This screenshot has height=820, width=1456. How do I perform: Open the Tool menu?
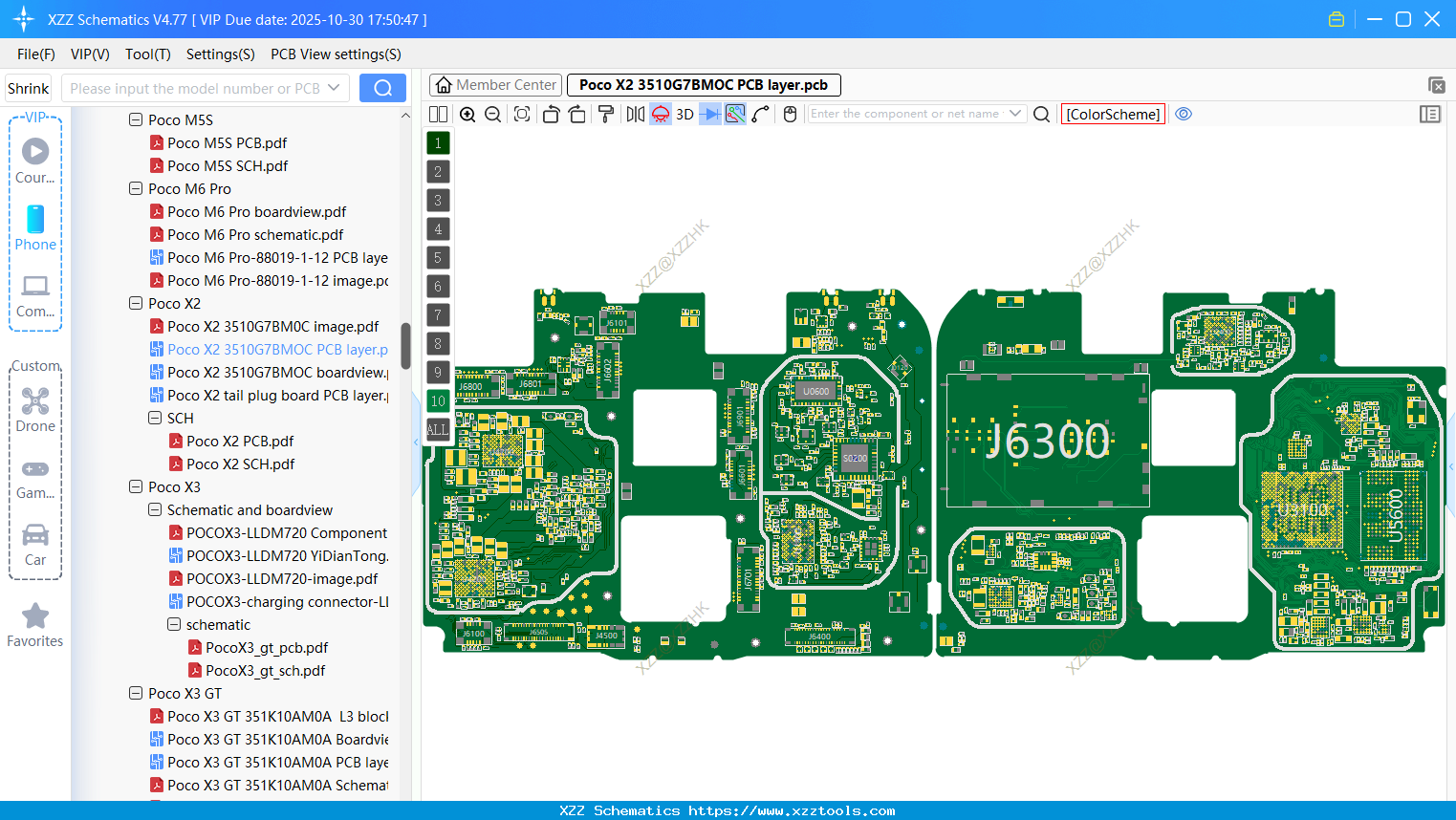147,54
